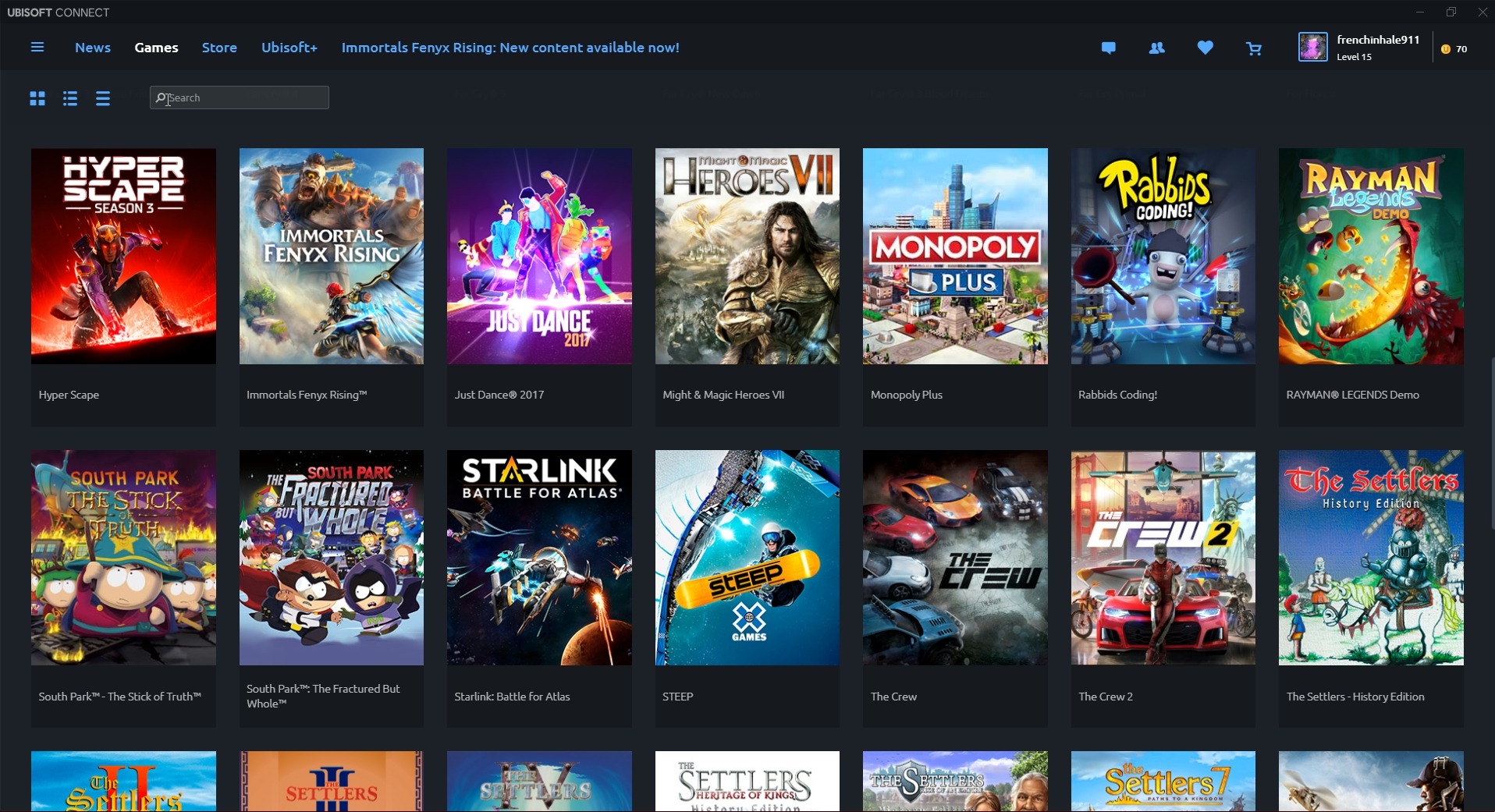Open the shopping cart
Image resolution: width=1495 pixels, height=812 pixels.
(x=1254, y=49)
